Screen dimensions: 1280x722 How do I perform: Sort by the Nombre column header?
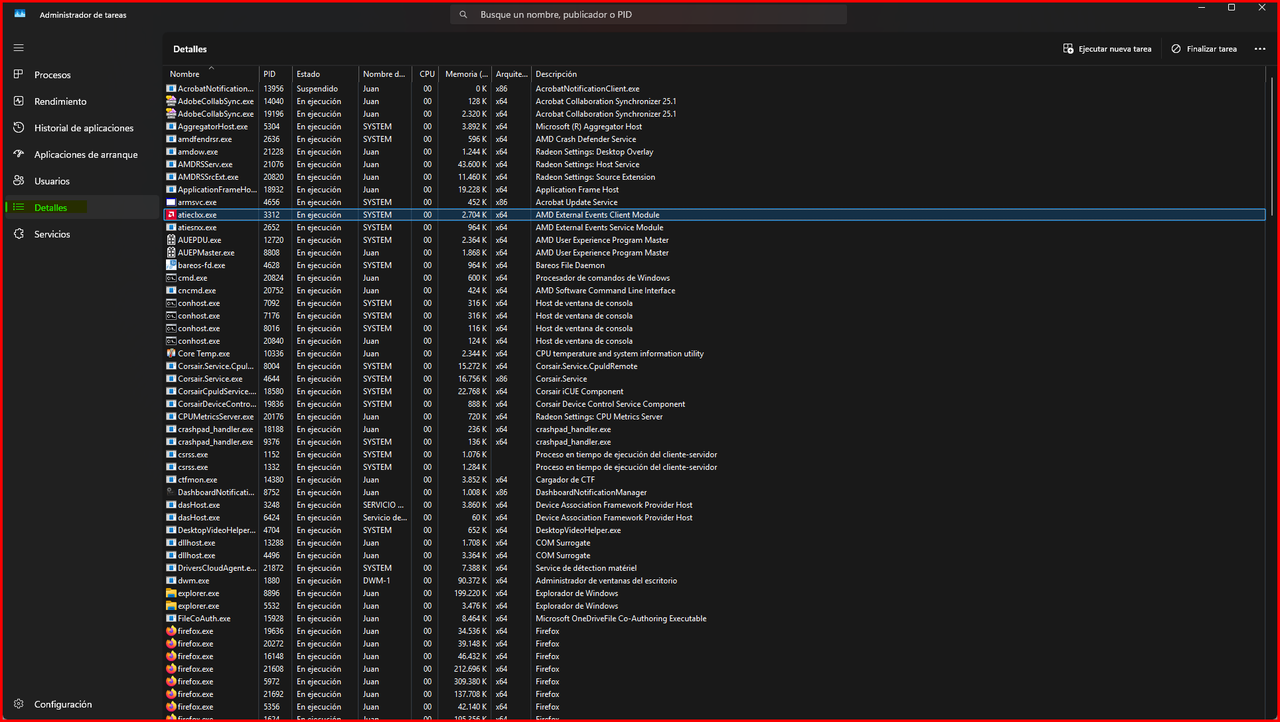(211, 74)
